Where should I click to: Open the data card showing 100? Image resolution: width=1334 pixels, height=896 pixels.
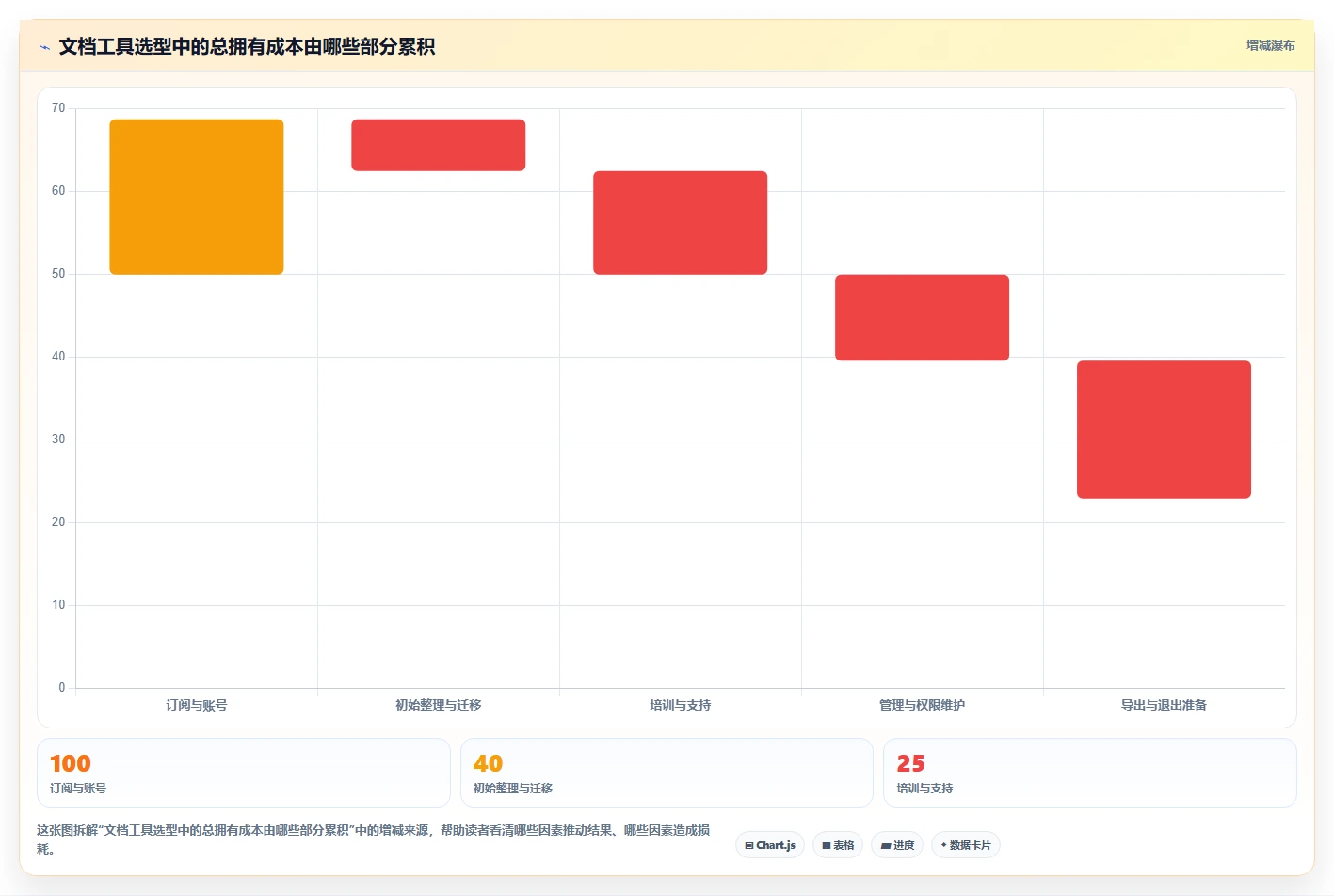(244, 773)
